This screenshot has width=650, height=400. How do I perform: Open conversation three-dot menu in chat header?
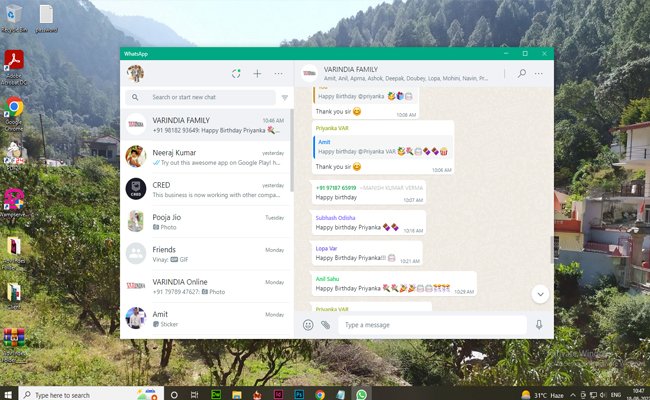pyautogui.click(x=541, y=73)
